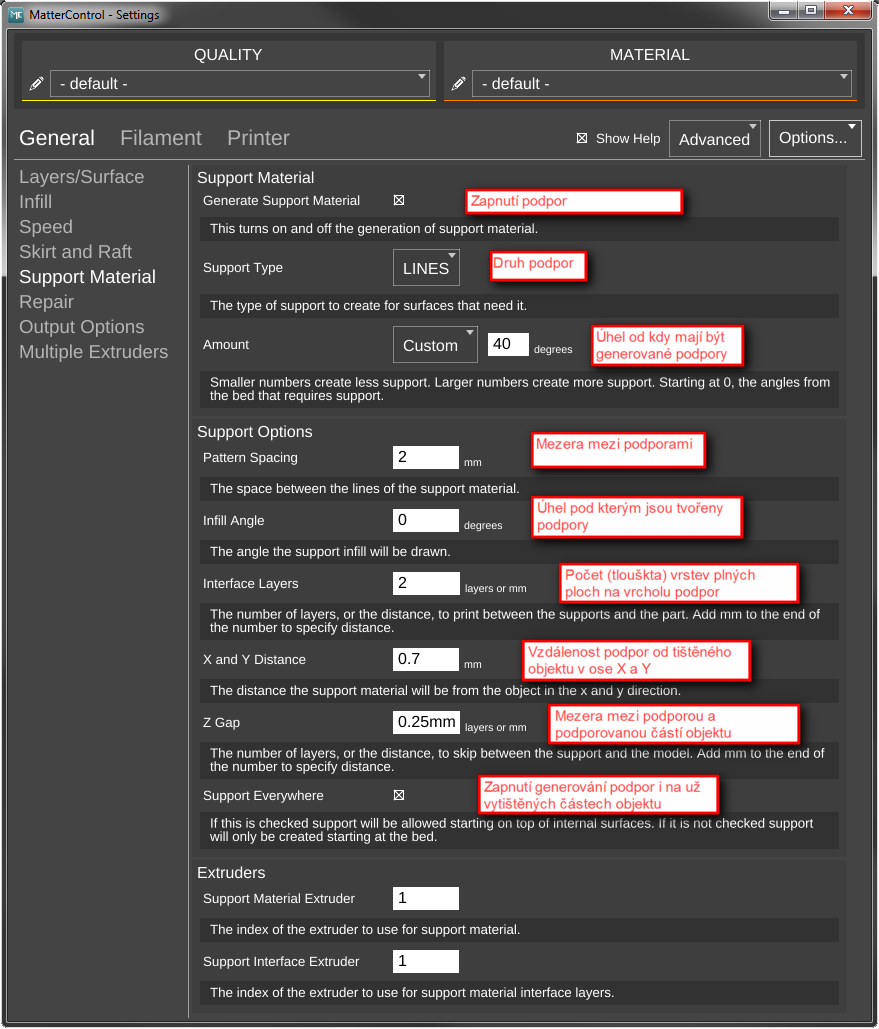
Task: Click the Z Gap value field
Action: pos(425,722)
